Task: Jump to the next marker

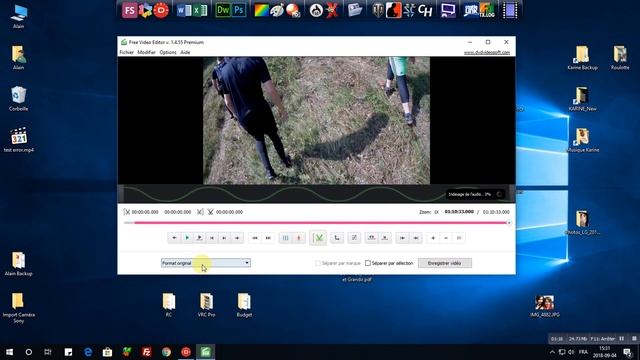Action: pyautogui.click(x=268, y=238)
